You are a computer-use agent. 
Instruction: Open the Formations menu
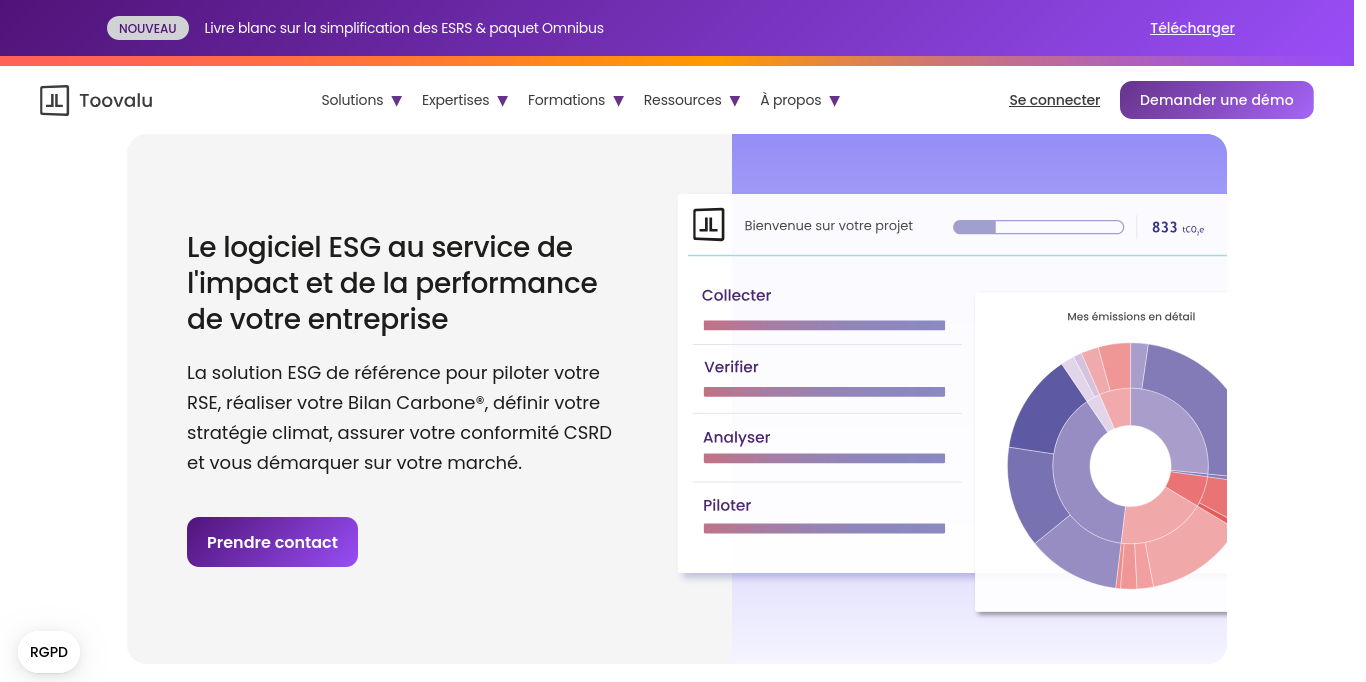coord(566,100)
